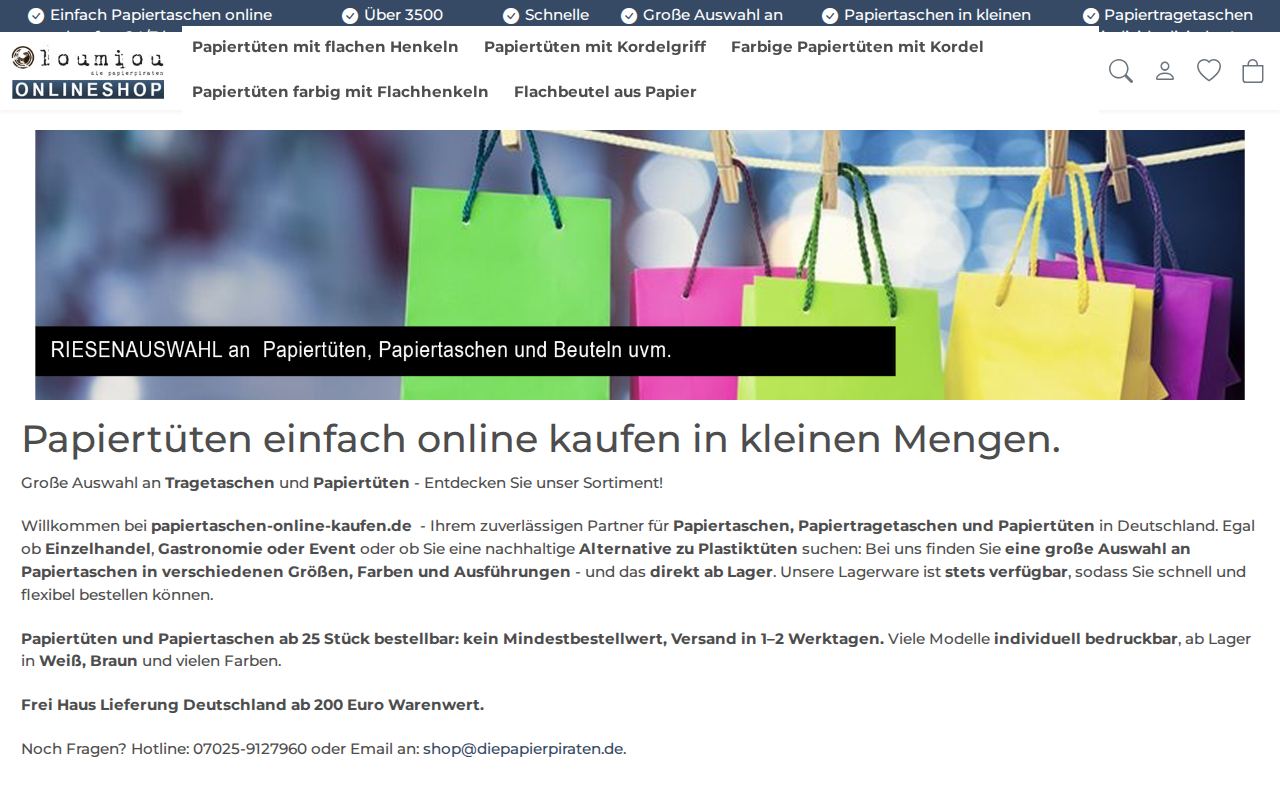Click 'Einfach Papiertaschen online' top bar text
Image resolution: width=1280 pixels, height=800 pixels.
click(x=161, y=15)
